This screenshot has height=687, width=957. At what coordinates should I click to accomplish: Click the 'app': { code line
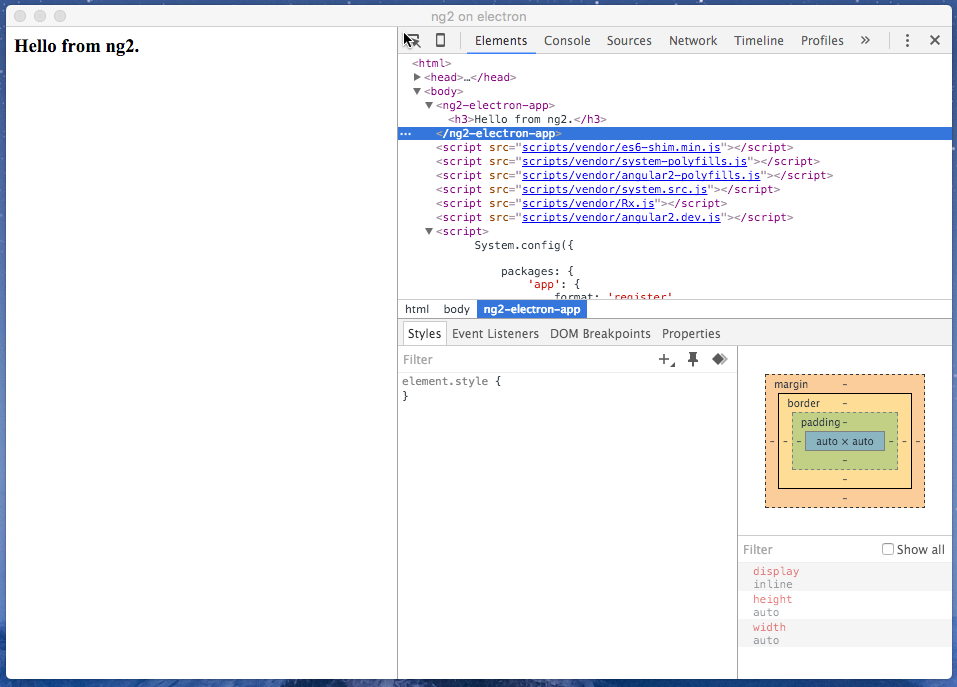tap(554, 284)
